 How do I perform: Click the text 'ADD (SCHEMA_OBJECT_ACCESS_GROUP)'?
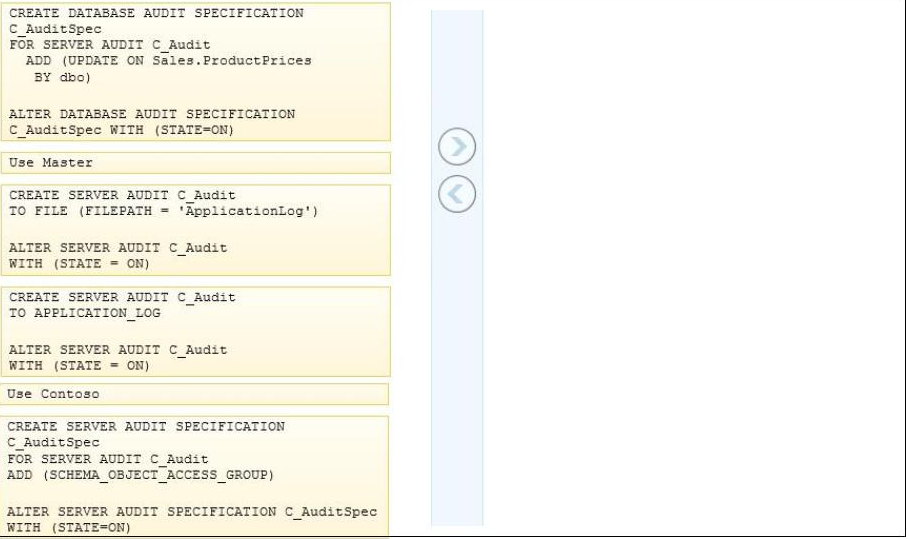pyautogui.click(x=140, y=475)
